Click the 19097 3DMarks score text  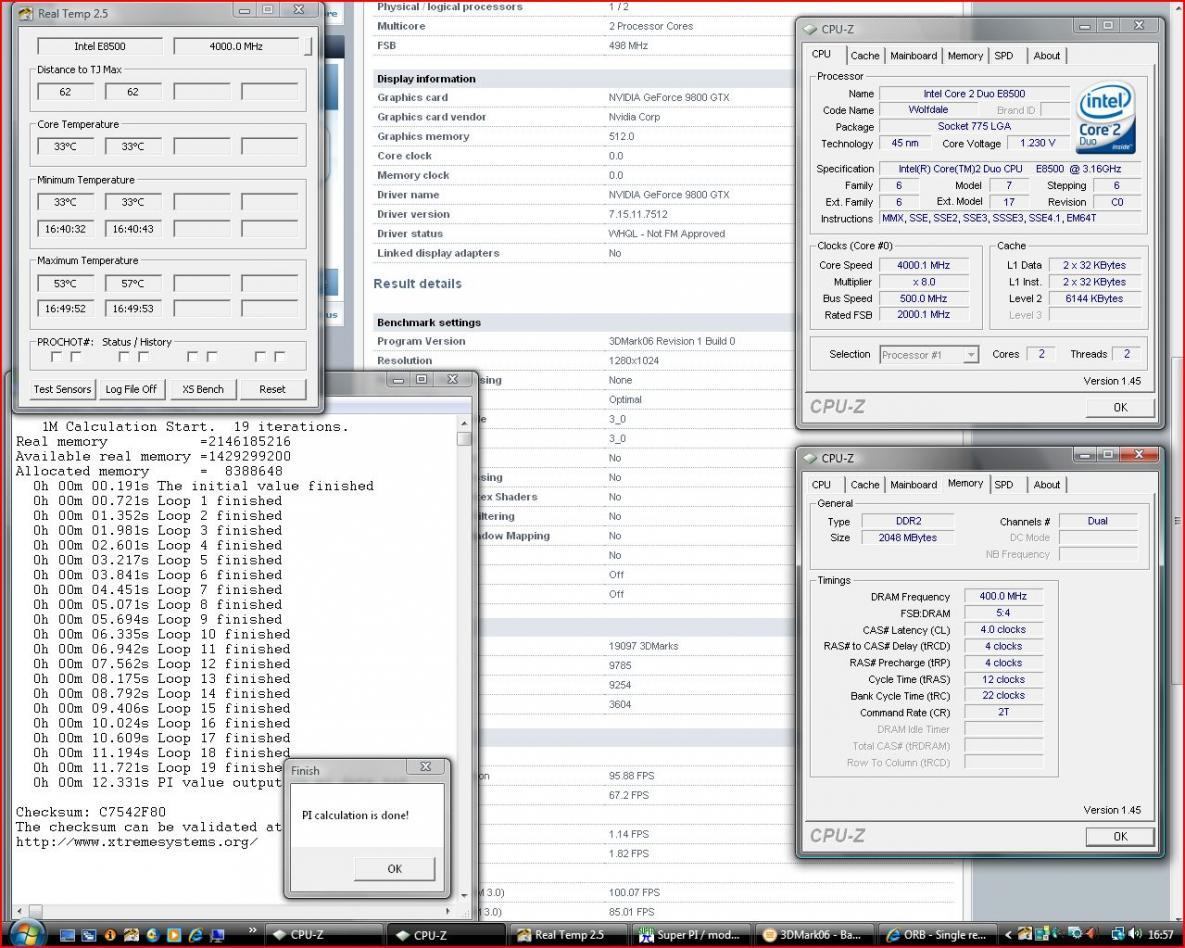pos(643,646)
